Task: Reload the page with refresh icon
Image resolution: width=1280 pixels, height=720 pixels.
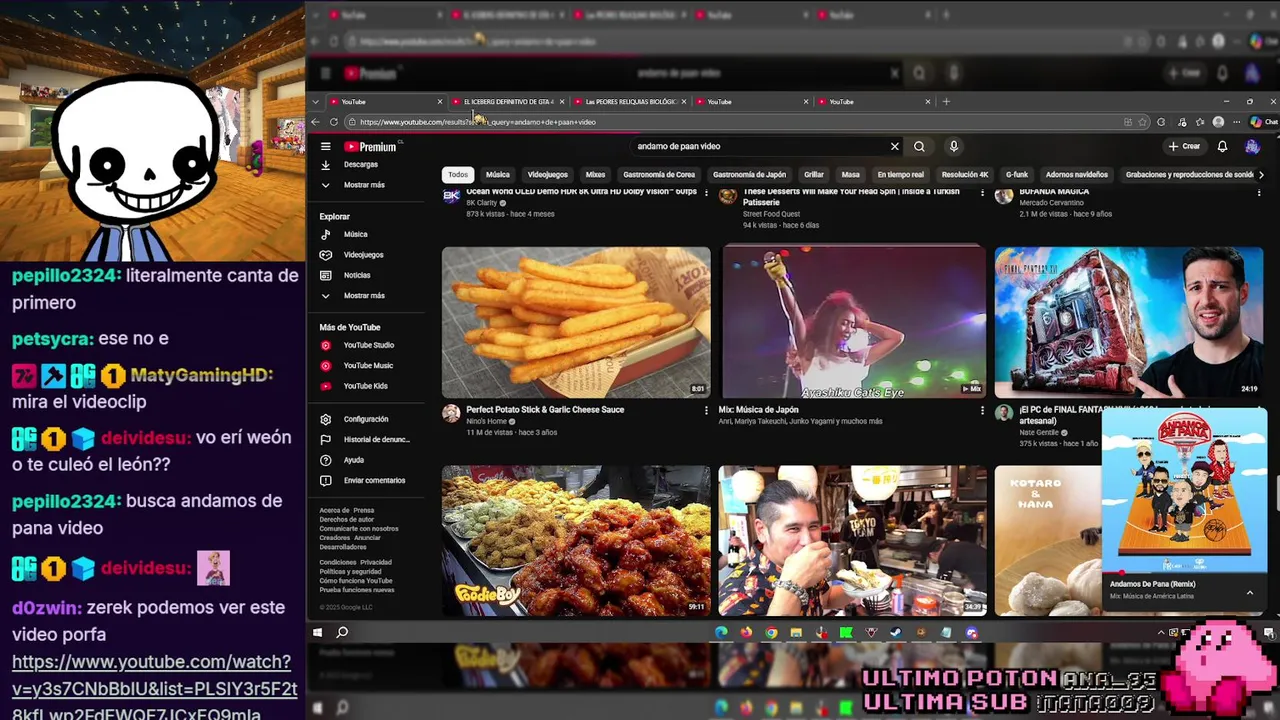Action: 333,122
